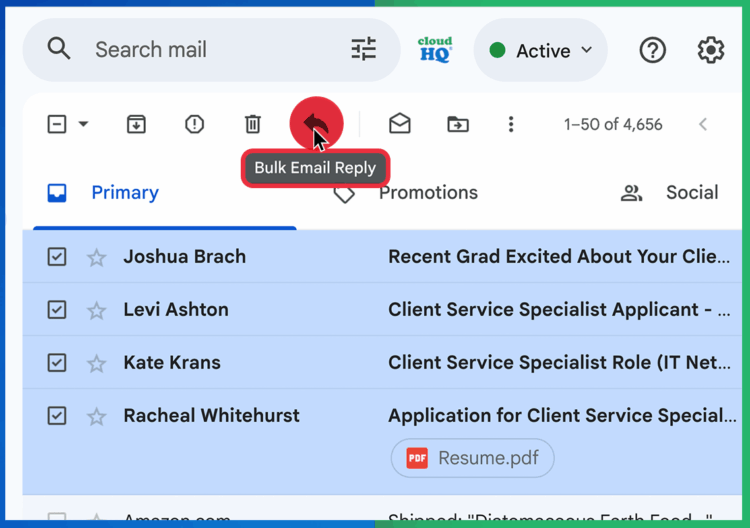
Task: Mark selected emails as read
Action: 400,124
